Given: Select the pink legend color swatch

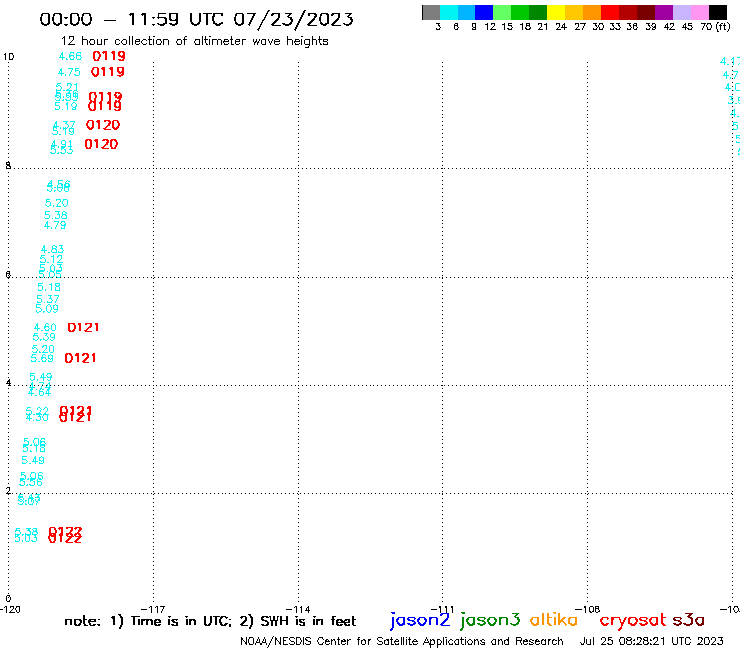Looking at the screenshot, I should [x=700, y=12].
